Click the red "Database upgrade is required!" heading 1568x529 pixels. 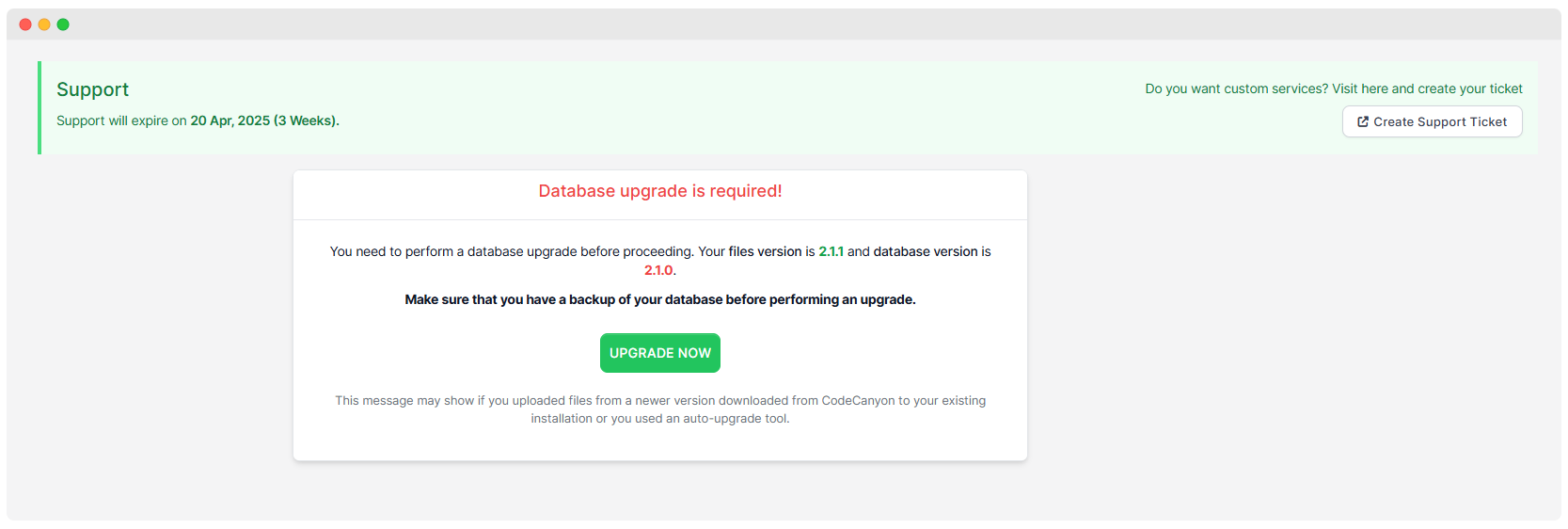(659, 191)
